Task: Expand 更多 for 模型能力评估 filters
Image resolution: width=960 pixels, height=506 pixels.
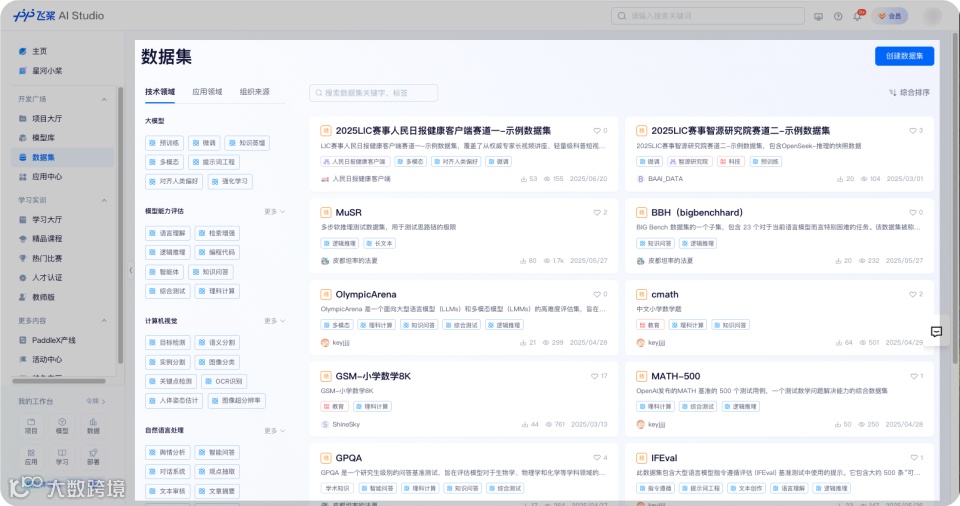Action: click(275, 211)
